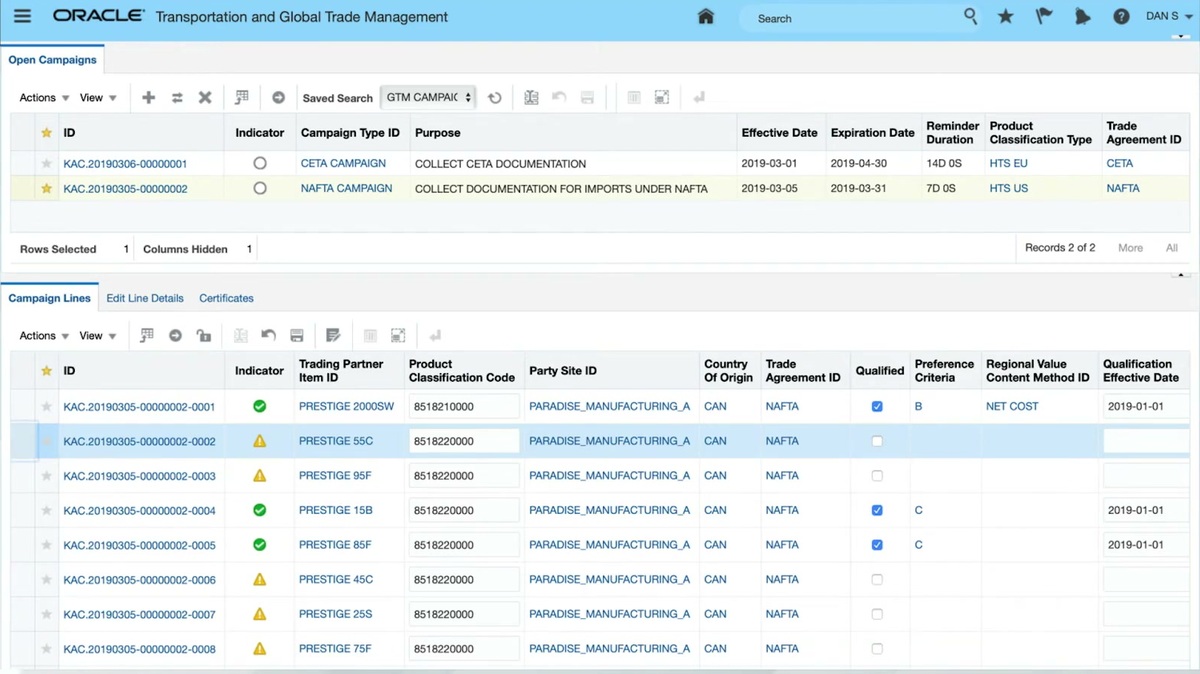
Task: Check Qualified box for PRESTIGE 25S
Action: pos(877,614)
